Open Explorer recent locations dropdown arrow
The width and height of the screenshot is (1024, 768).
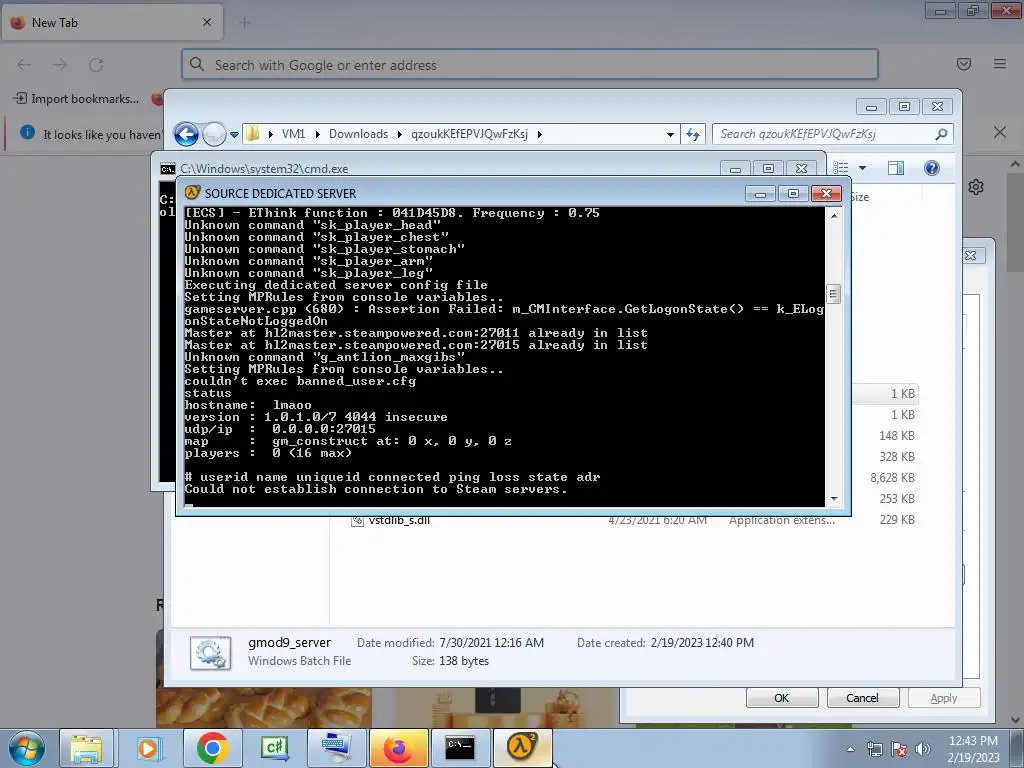(x=234, y=135)
